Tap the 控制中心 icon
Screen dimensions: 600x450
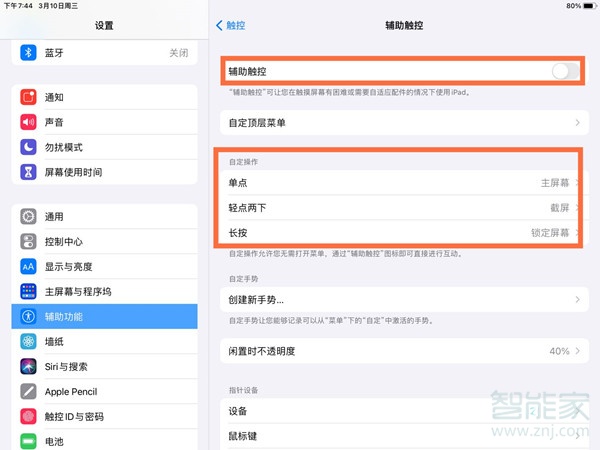point(28,242)
